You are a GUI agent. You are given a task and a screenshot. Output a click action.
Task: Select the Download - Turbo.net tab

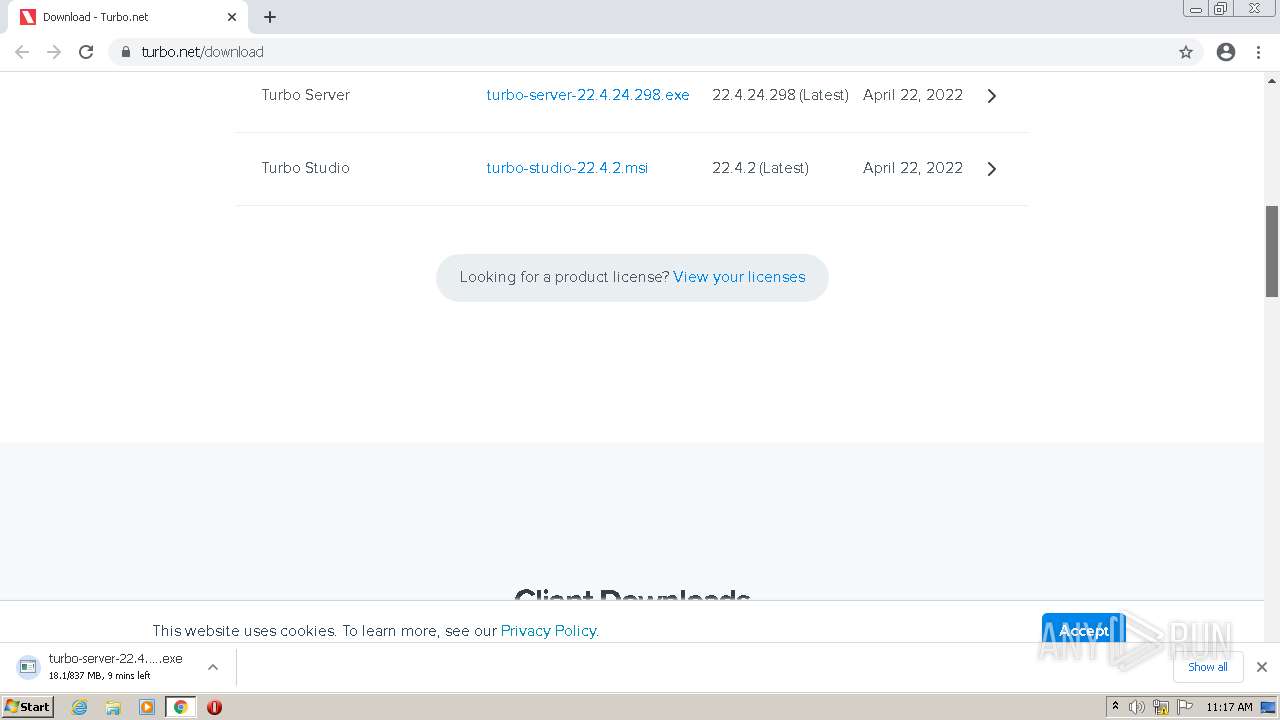click(x=127, y=17)
